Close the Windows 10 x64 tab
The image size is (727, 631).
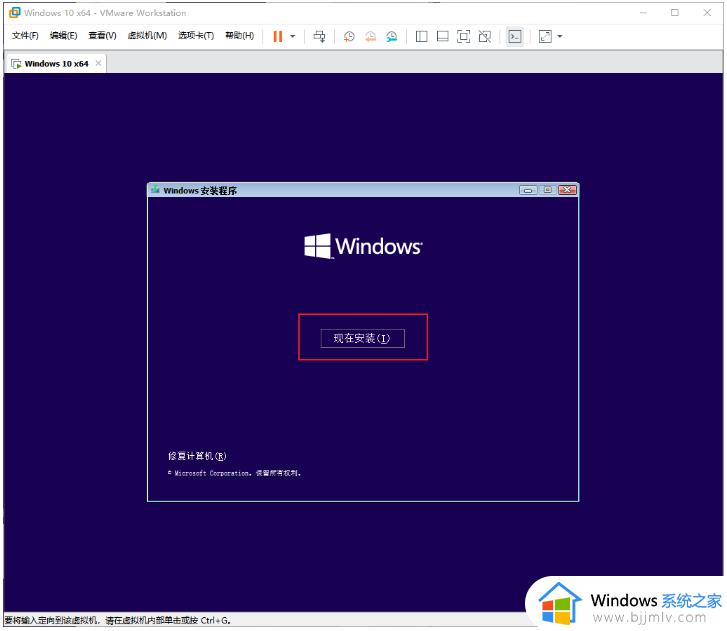pyautogui.click(x=98, y=63)
